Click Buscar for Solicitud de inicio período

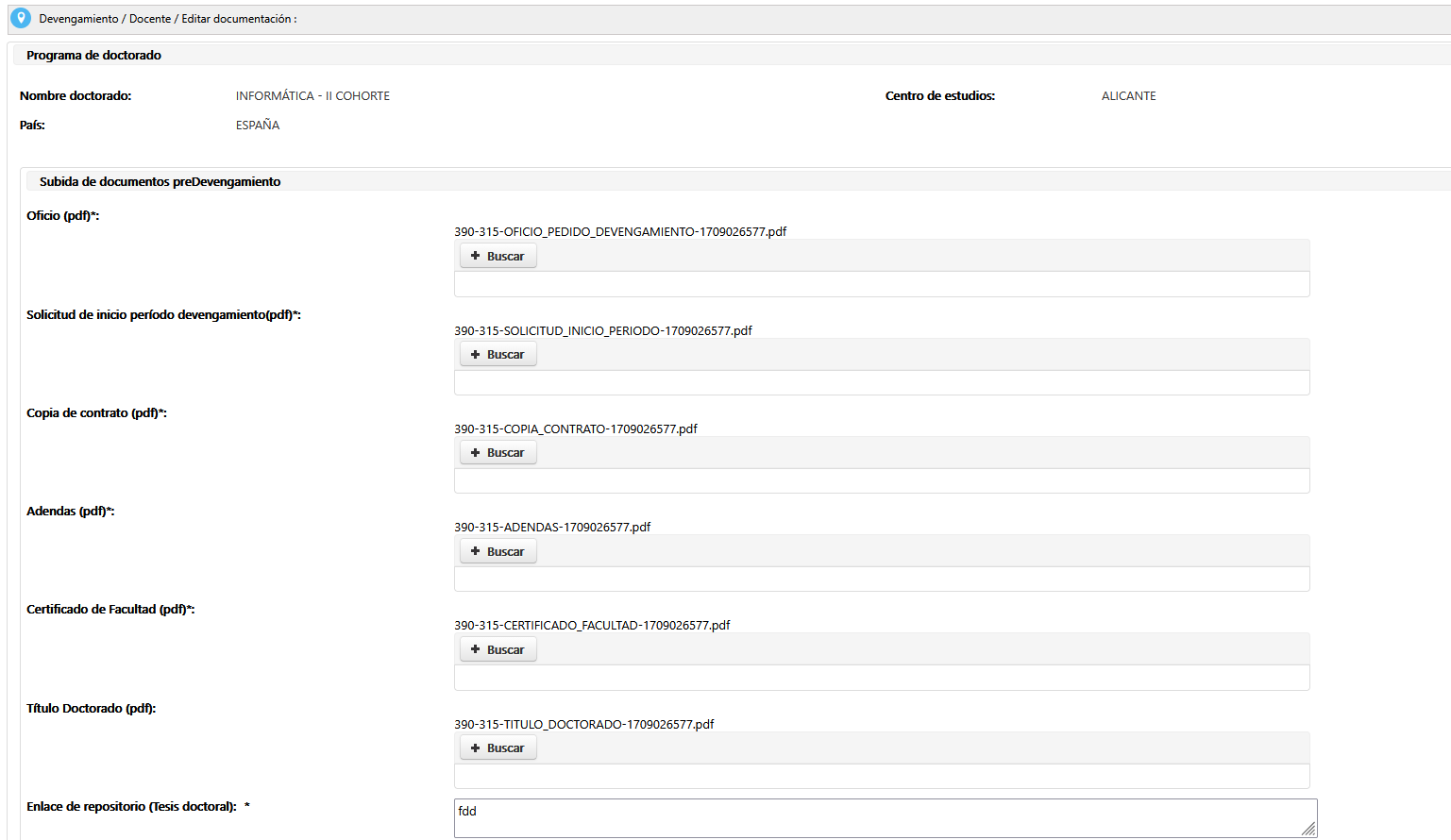tap(498, 355)
